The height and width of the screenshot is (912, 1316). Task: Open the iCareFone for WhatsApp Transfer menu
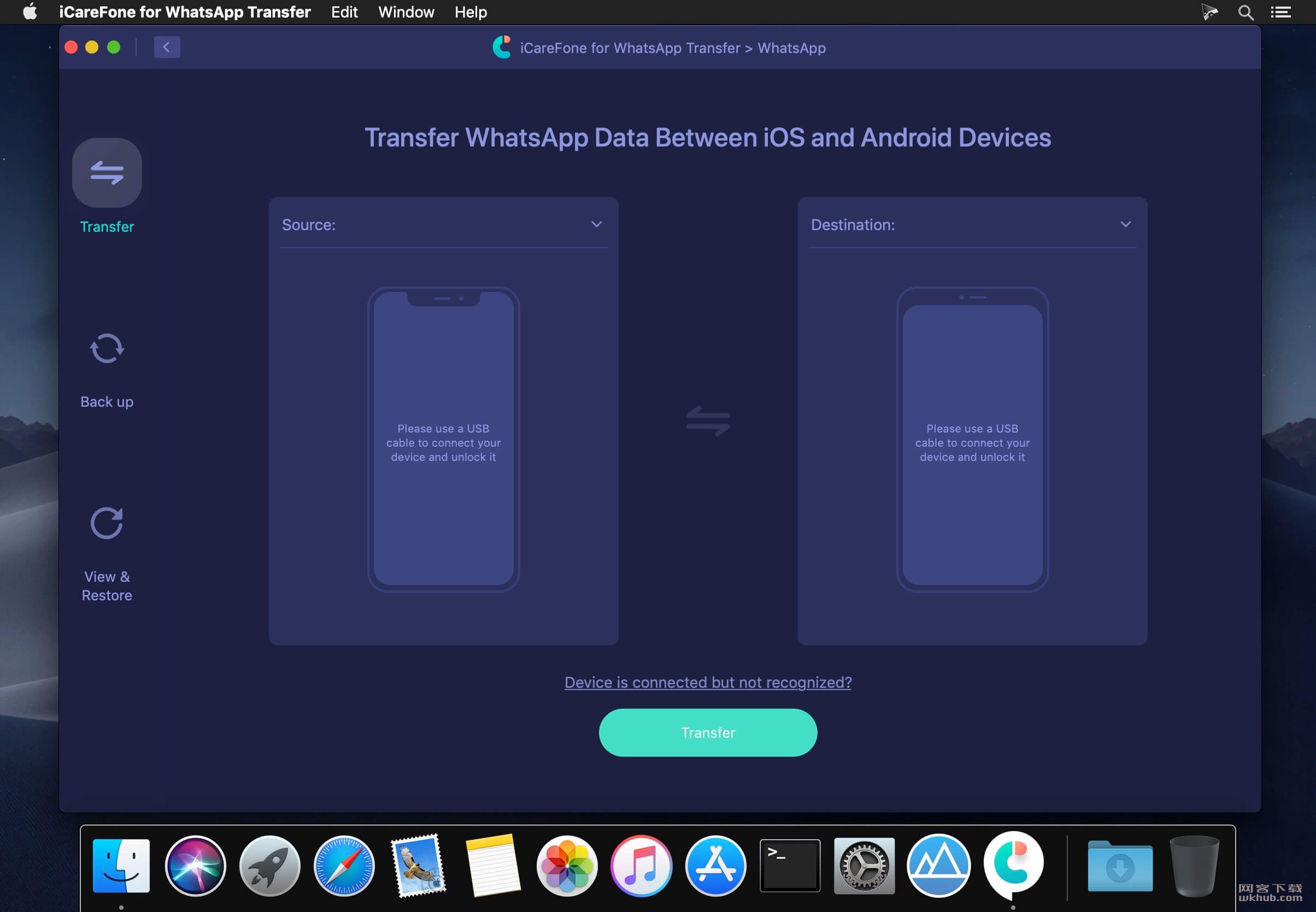coord(185,12)
